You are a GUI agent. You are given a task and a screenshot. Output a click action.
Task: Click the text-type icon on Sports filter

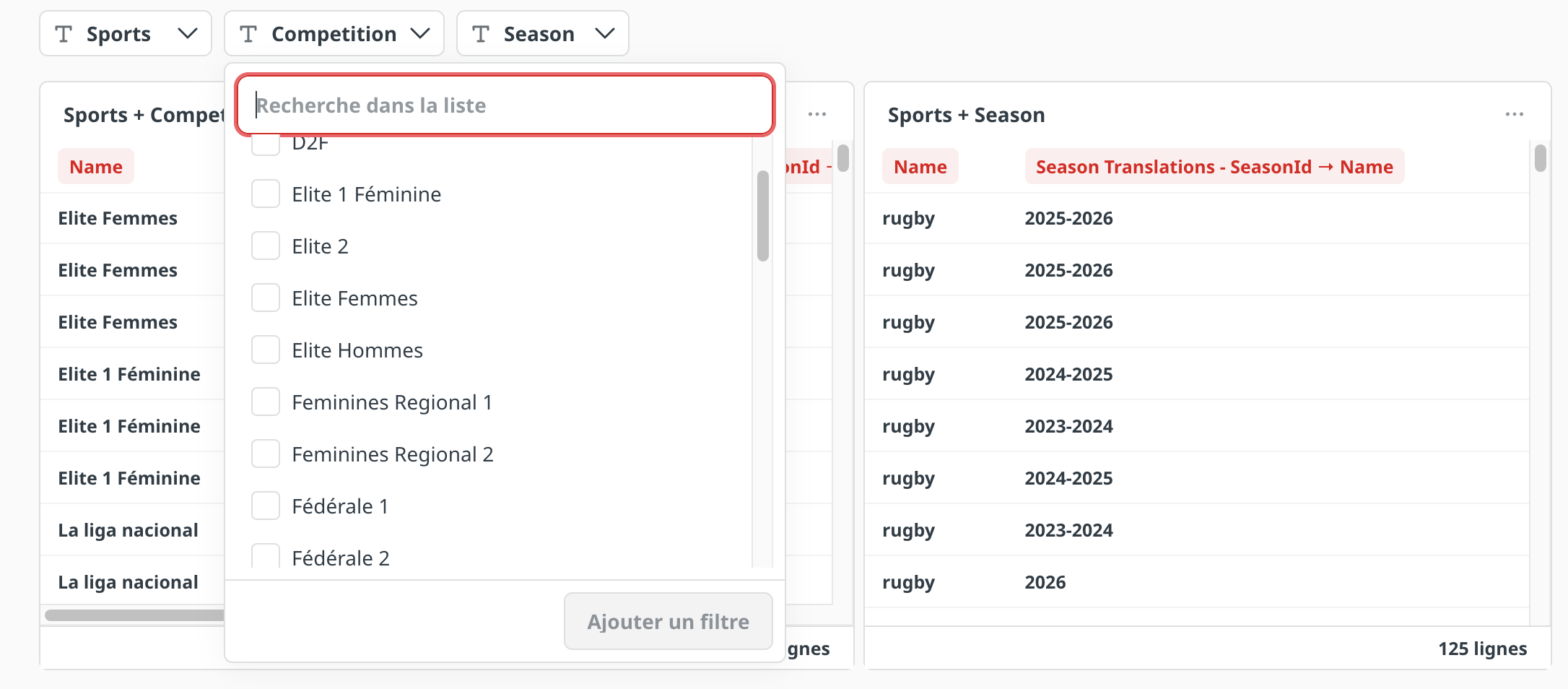[64, 34]
